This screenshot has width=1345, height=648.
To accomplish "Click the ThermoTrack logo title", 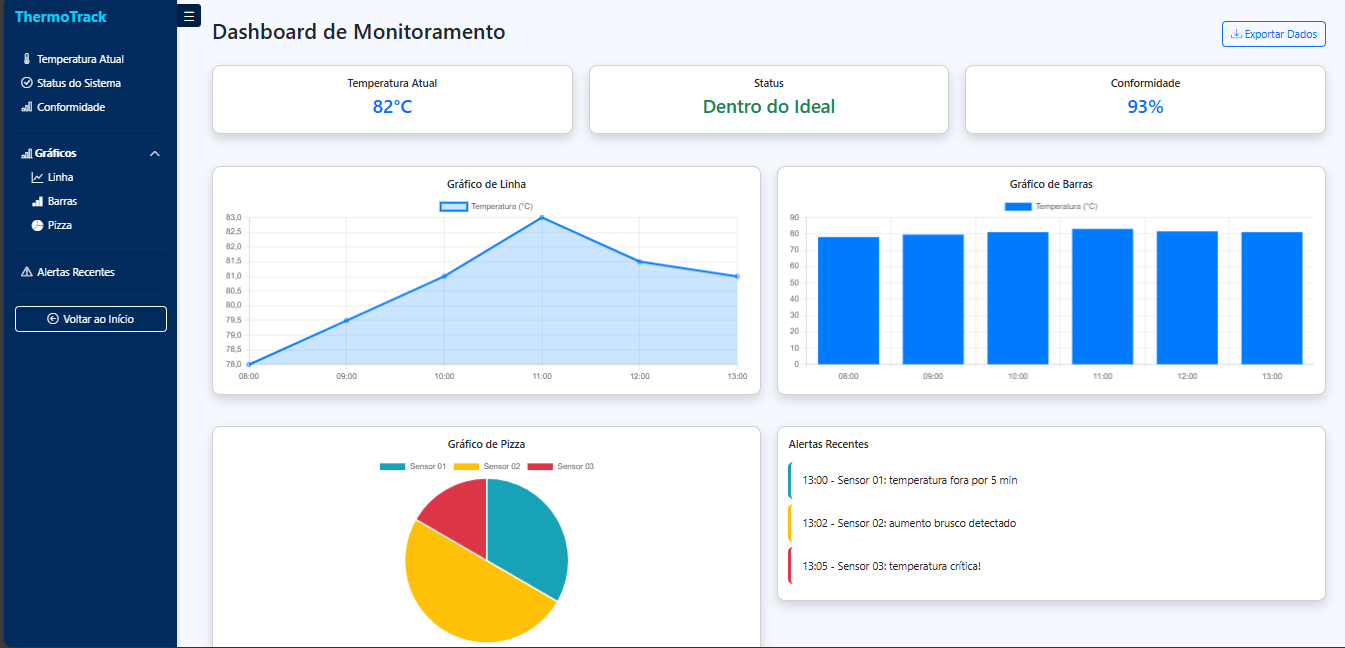I will pyautogui.click(x=61, y=17).
